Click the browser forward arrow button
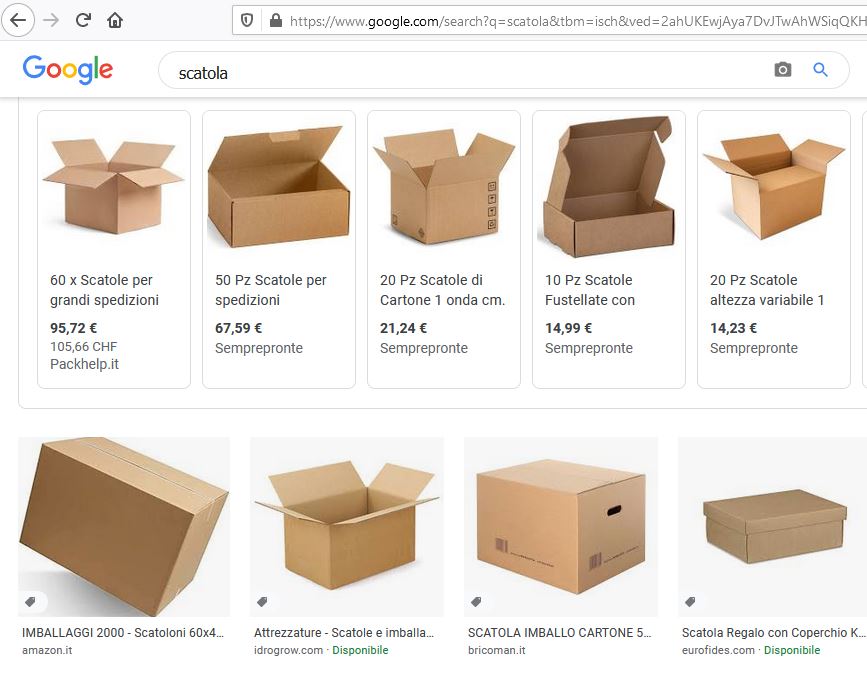The image size is (867, 678). 51,20
